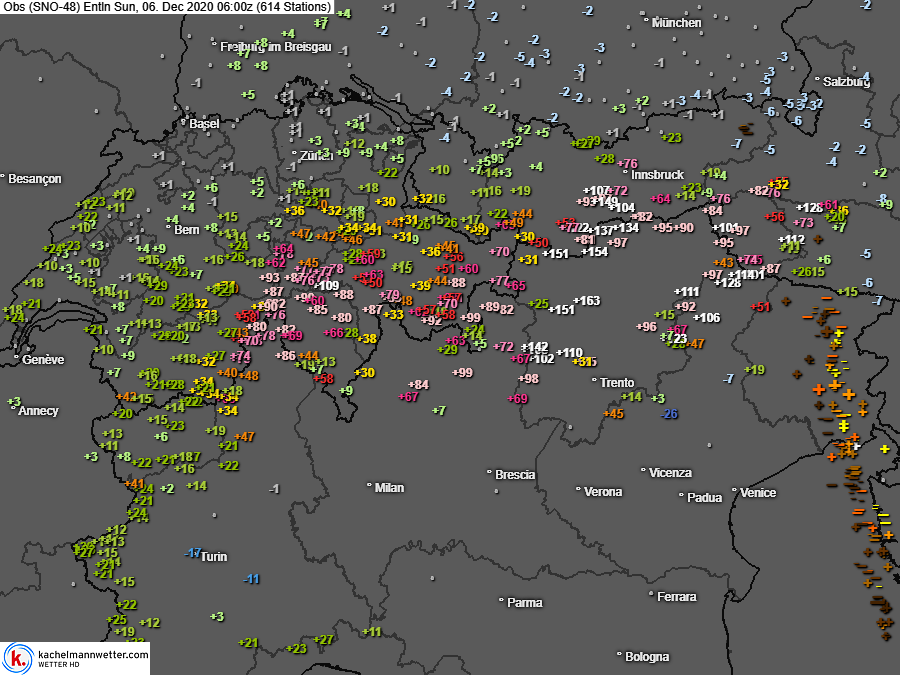Click the Trento city label

tap(617, 382)
